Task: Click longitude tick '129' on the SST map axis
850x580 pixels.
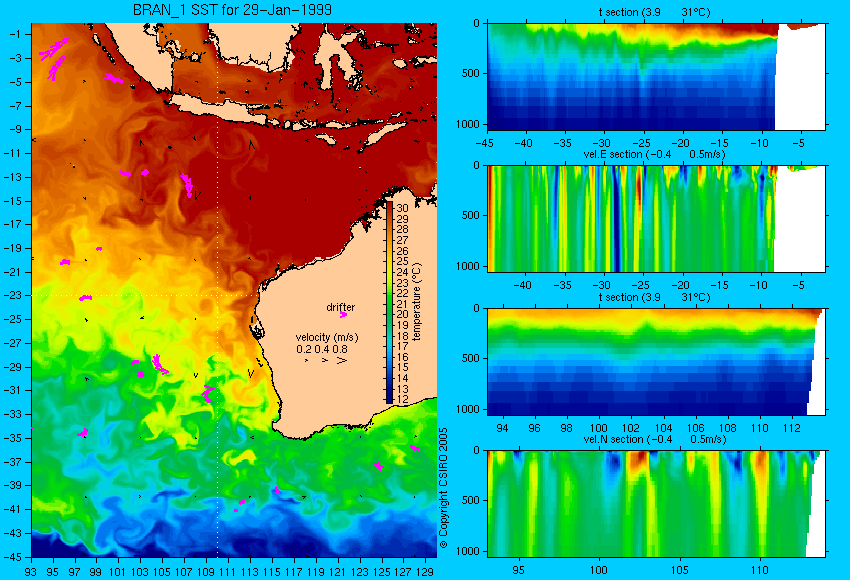Action: (x=425, y=571)
